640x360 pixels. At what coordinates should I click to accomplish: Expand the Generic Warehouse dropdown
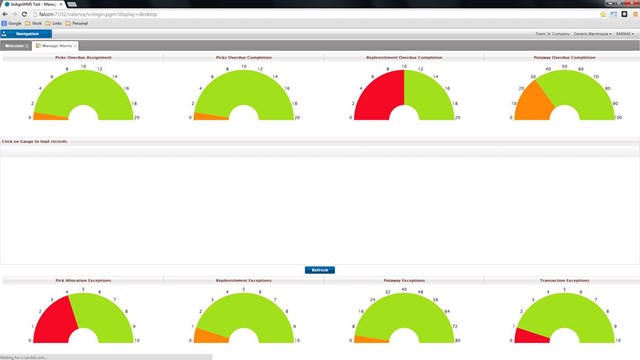click(592, 34)
